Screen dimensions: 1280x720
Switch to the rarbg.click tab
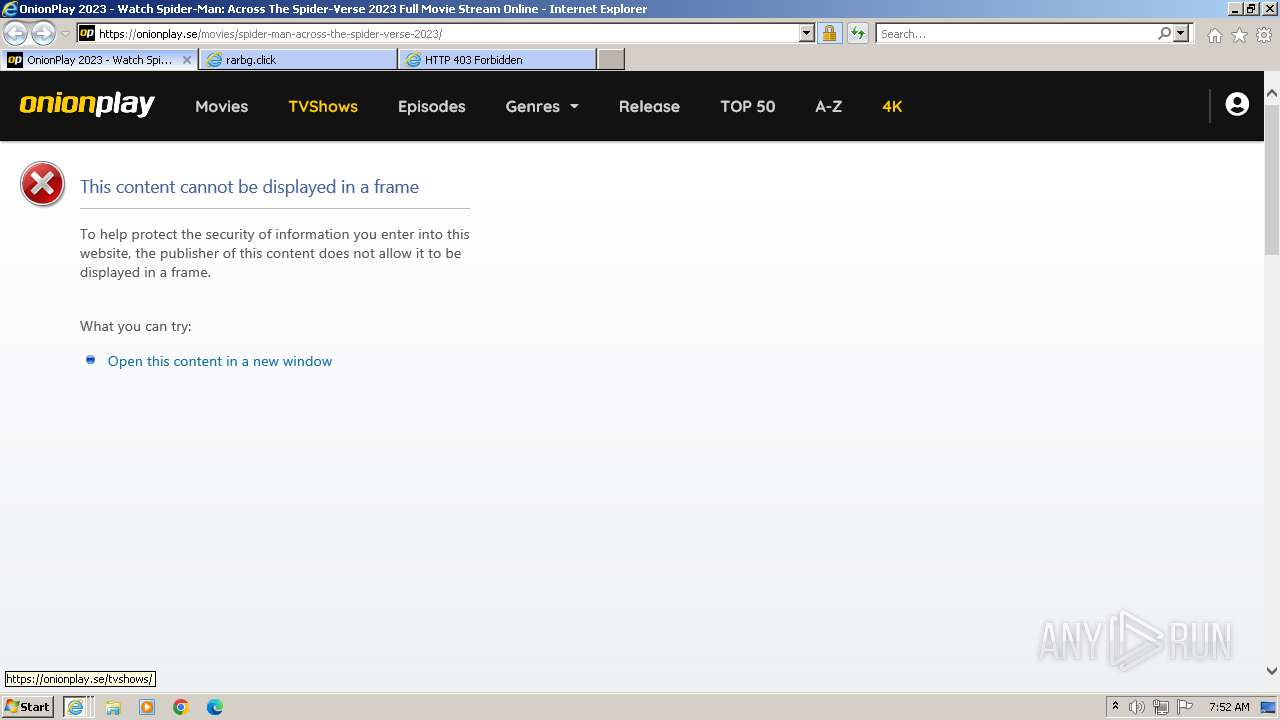tap(298, 59)
